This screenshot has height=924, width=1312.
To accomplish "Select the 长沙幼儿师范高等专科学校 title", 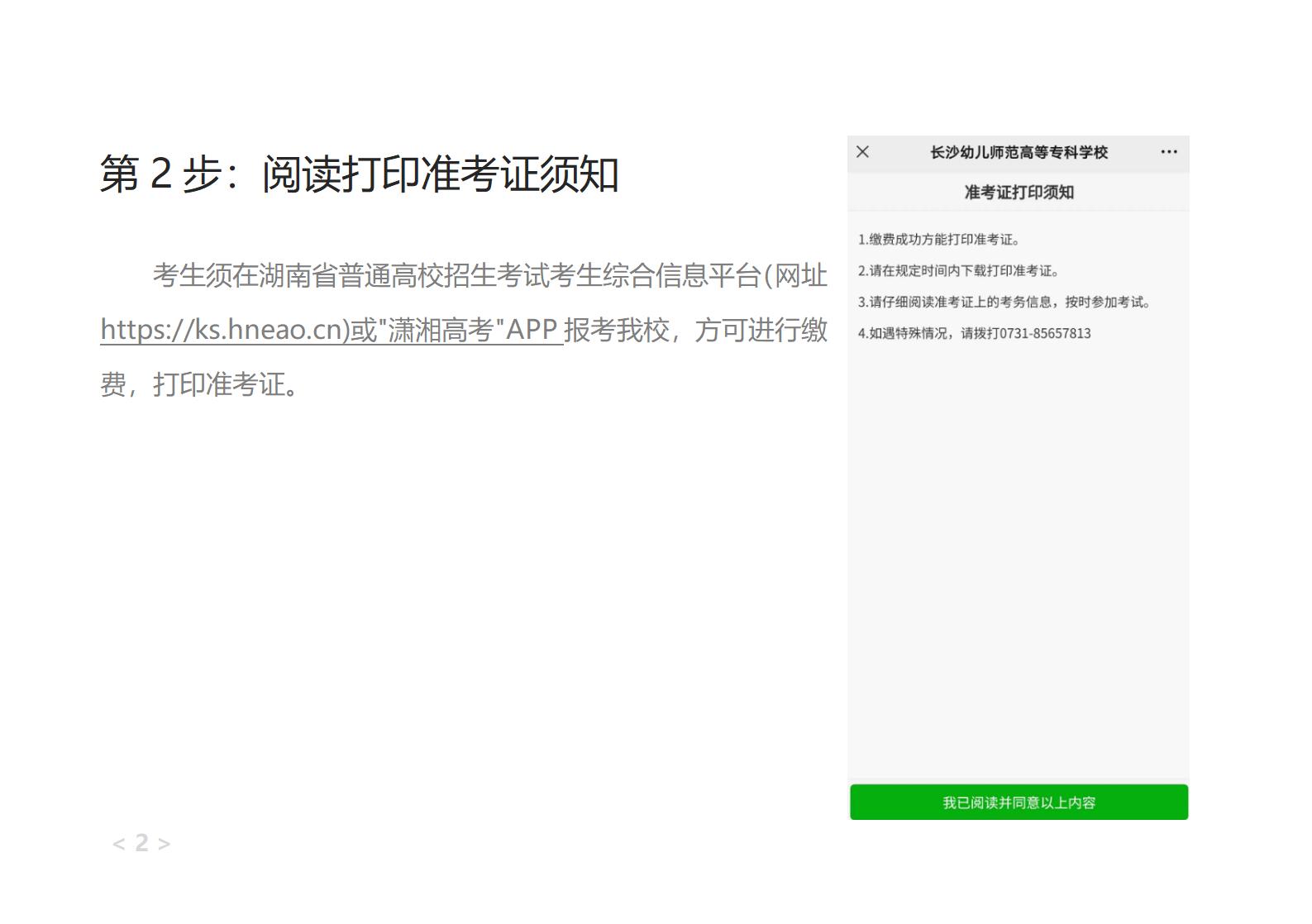I will 1019,153.
